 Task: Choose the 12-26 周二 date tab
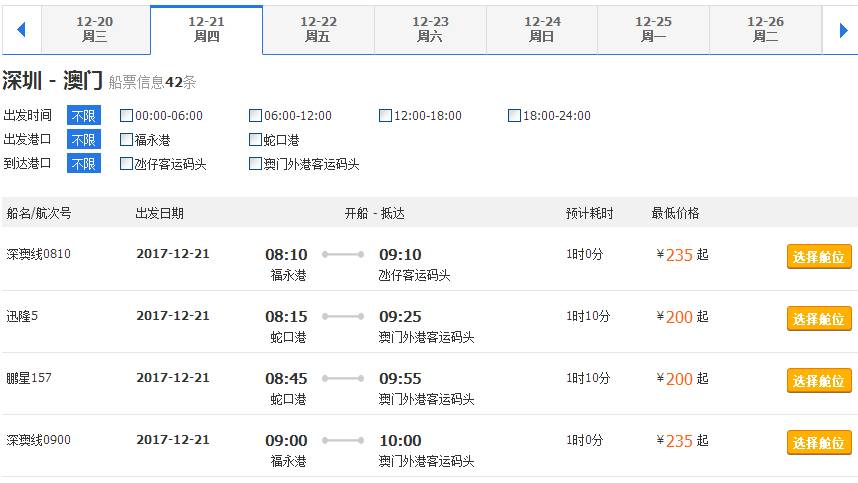765,30
